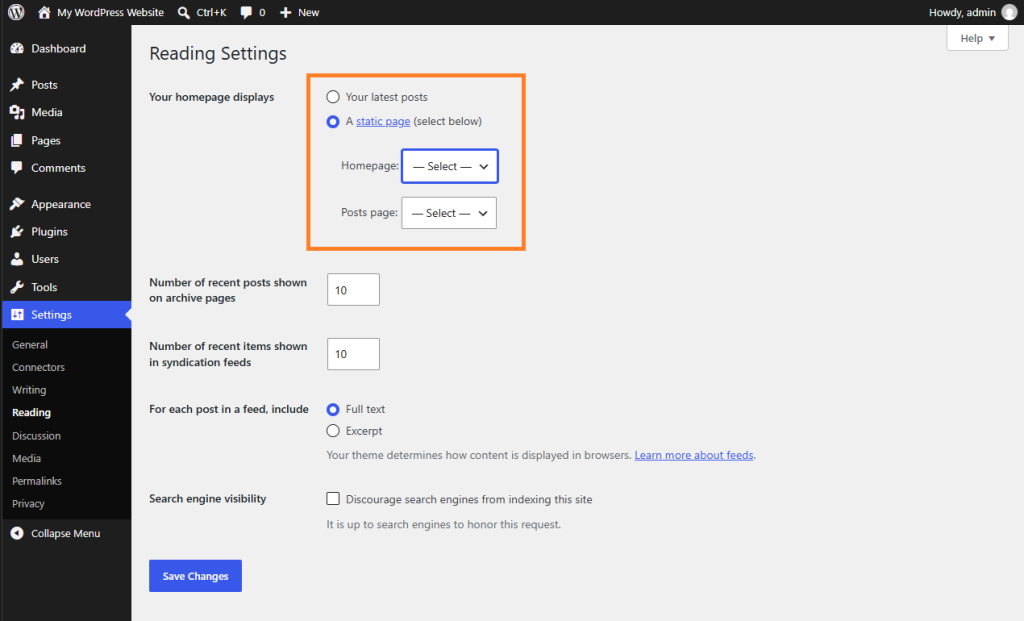1024x621 pixels.
Task: Click the admin avatar icon
Action: click(x=1010, y=12)
